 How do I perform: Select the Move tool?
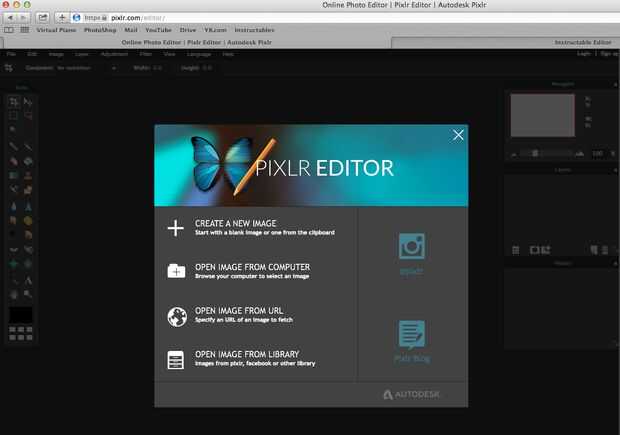28,102
